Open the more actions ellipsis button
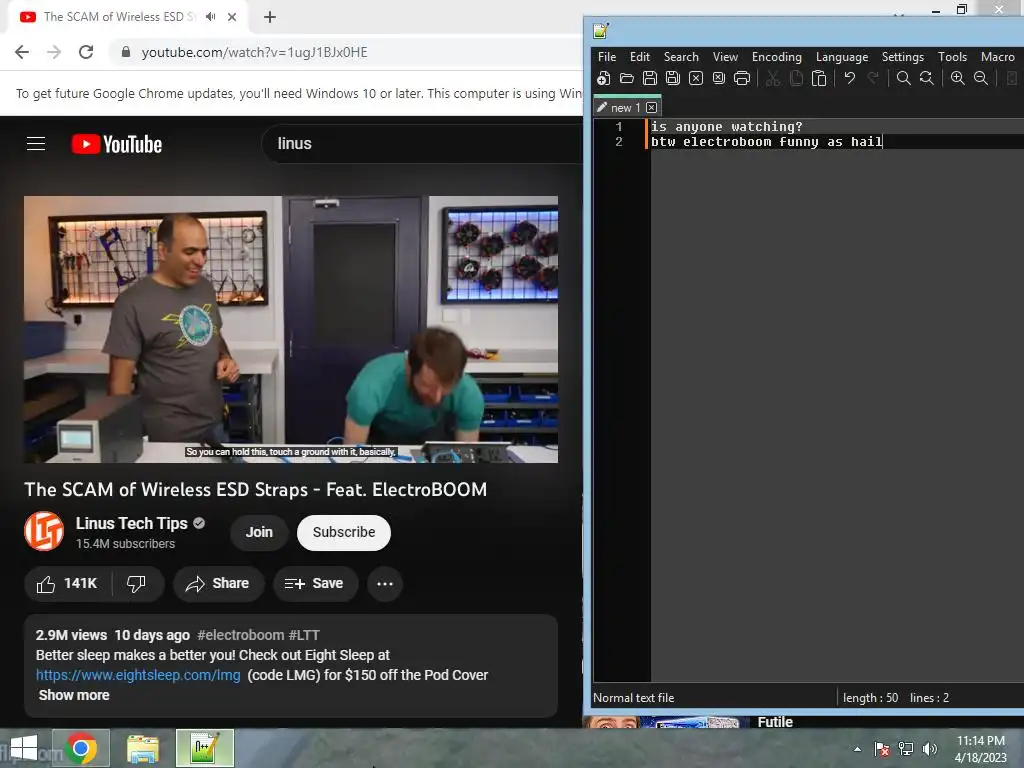 pyautogui.click(x=385, y=583)
